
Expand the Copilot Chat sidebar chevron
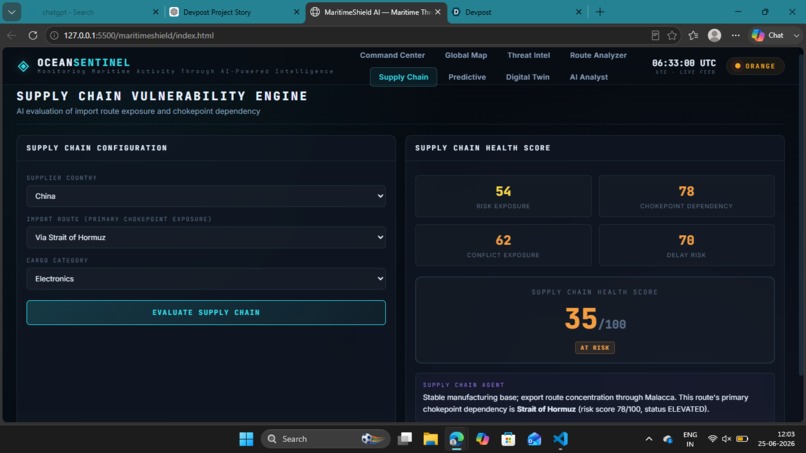point(796,35)
